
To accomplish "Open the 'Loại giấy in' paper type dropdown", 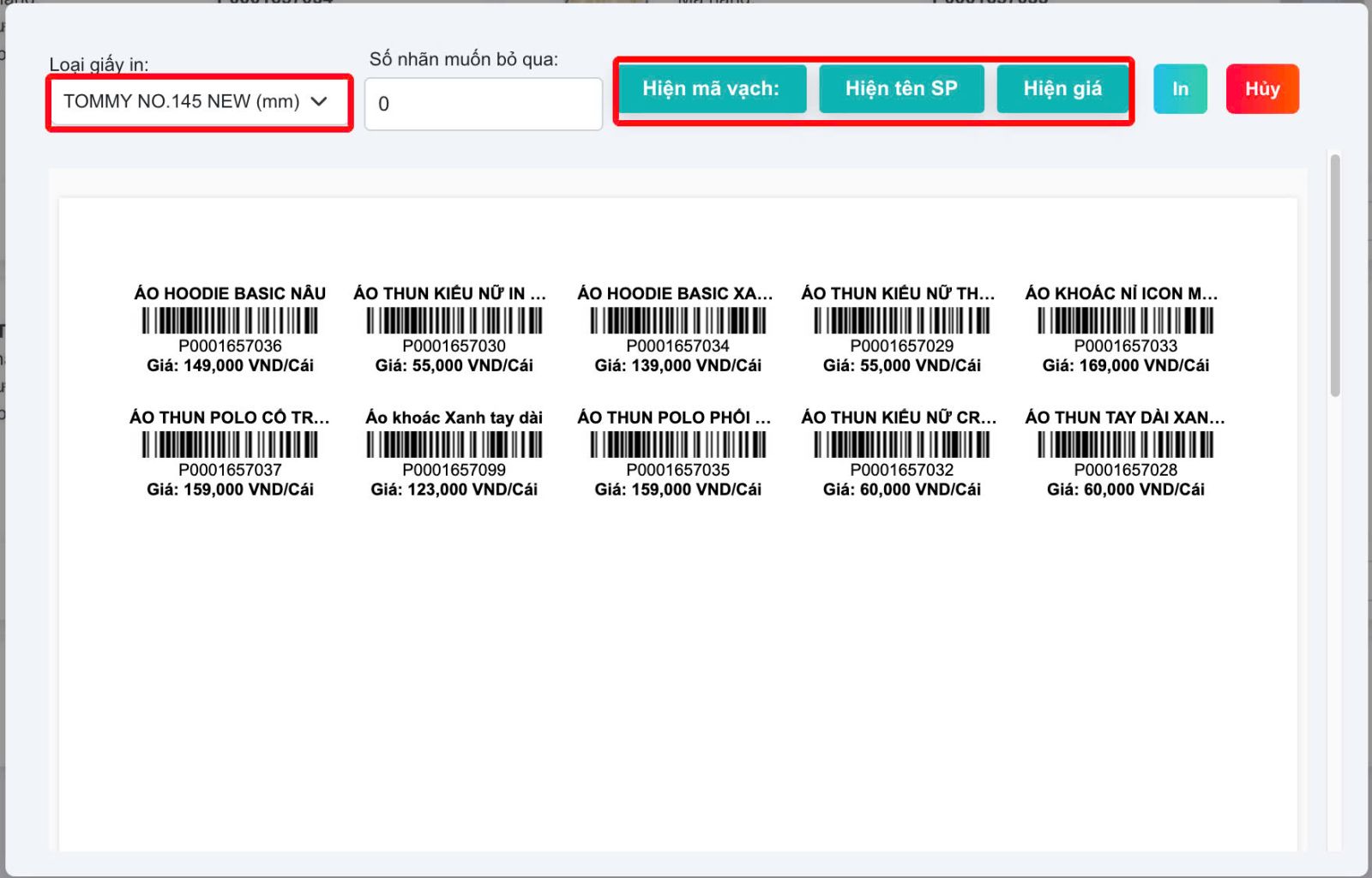I will [x=199, y=102].
